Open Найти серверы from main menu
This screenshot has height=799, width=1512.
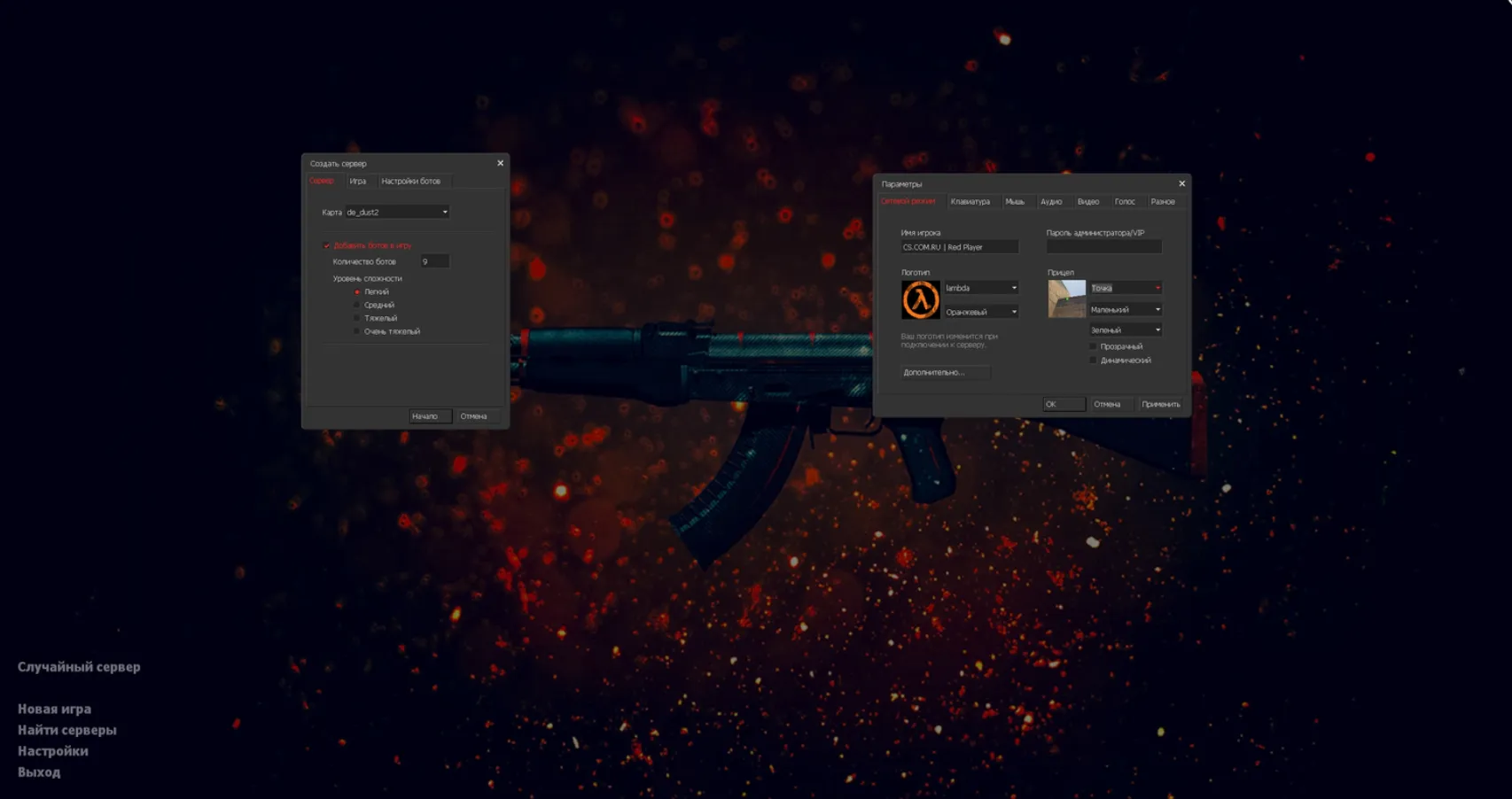click(x=67, y=730)
